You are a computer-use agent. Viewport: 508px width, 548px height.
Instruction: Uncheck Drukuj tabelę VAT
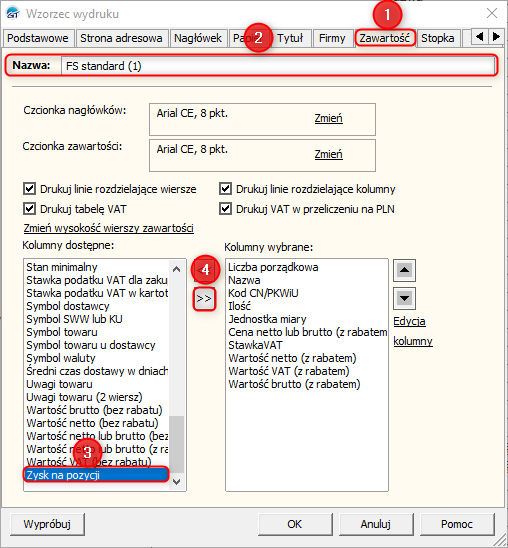pyautogui.click(x=29, y=209)
